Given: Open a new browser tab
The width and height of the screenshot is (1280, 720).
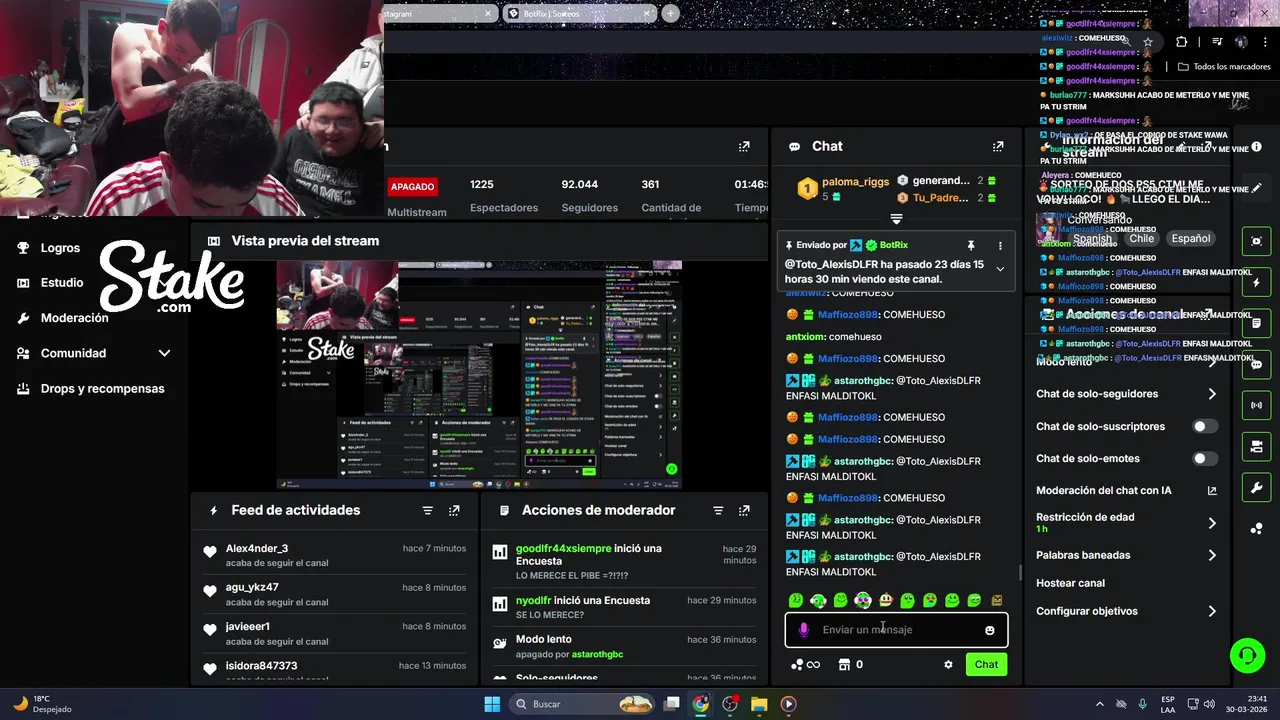Looking at the screenshot, I should 670,13.
